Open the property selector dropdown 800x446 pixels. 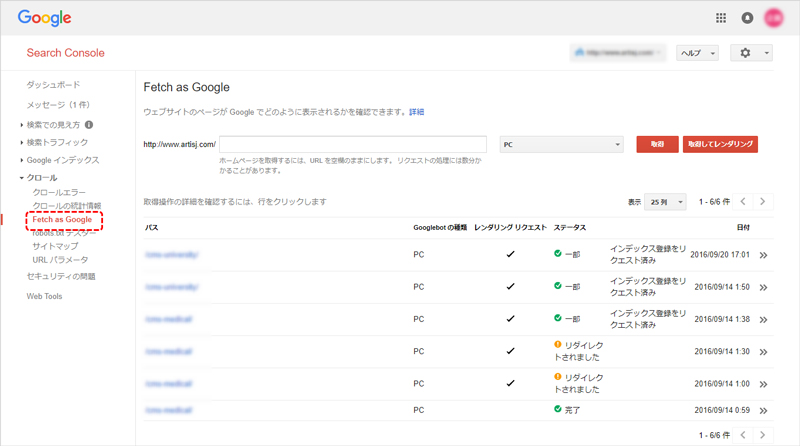pyautogui.click(x=618, y=53)
